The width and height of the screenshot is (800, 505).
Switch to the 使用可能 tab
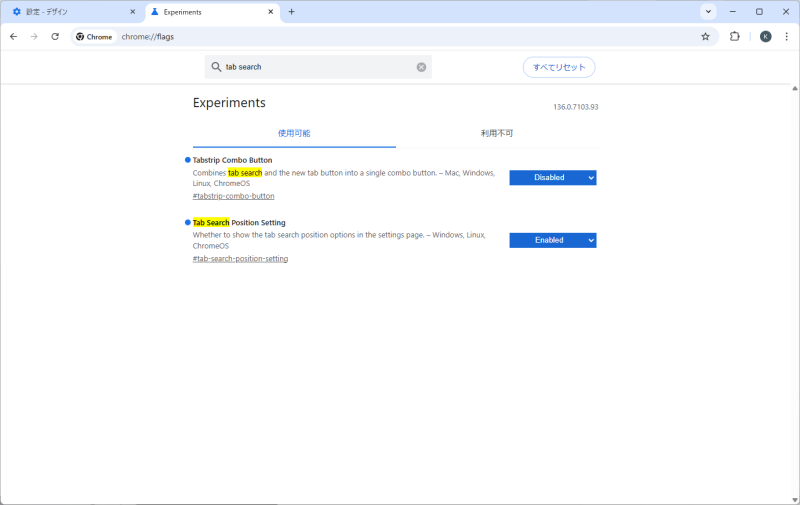(294, 134)
